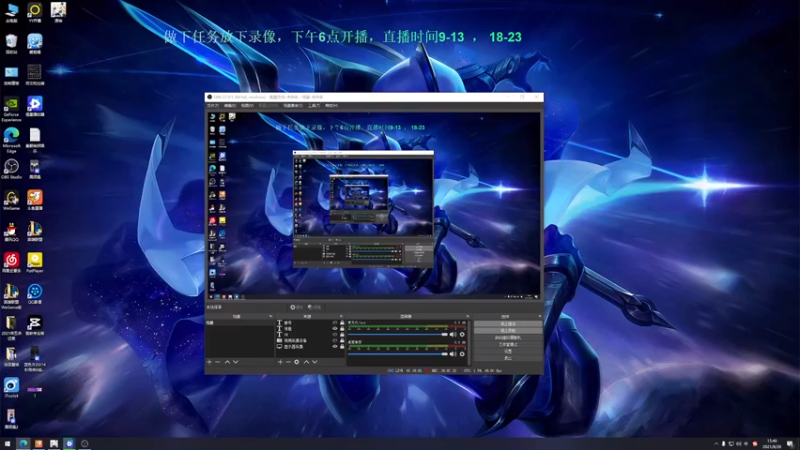Show hidden system tray icons chevron
Screen dimensions: 800x450
(x=716, y=444)
